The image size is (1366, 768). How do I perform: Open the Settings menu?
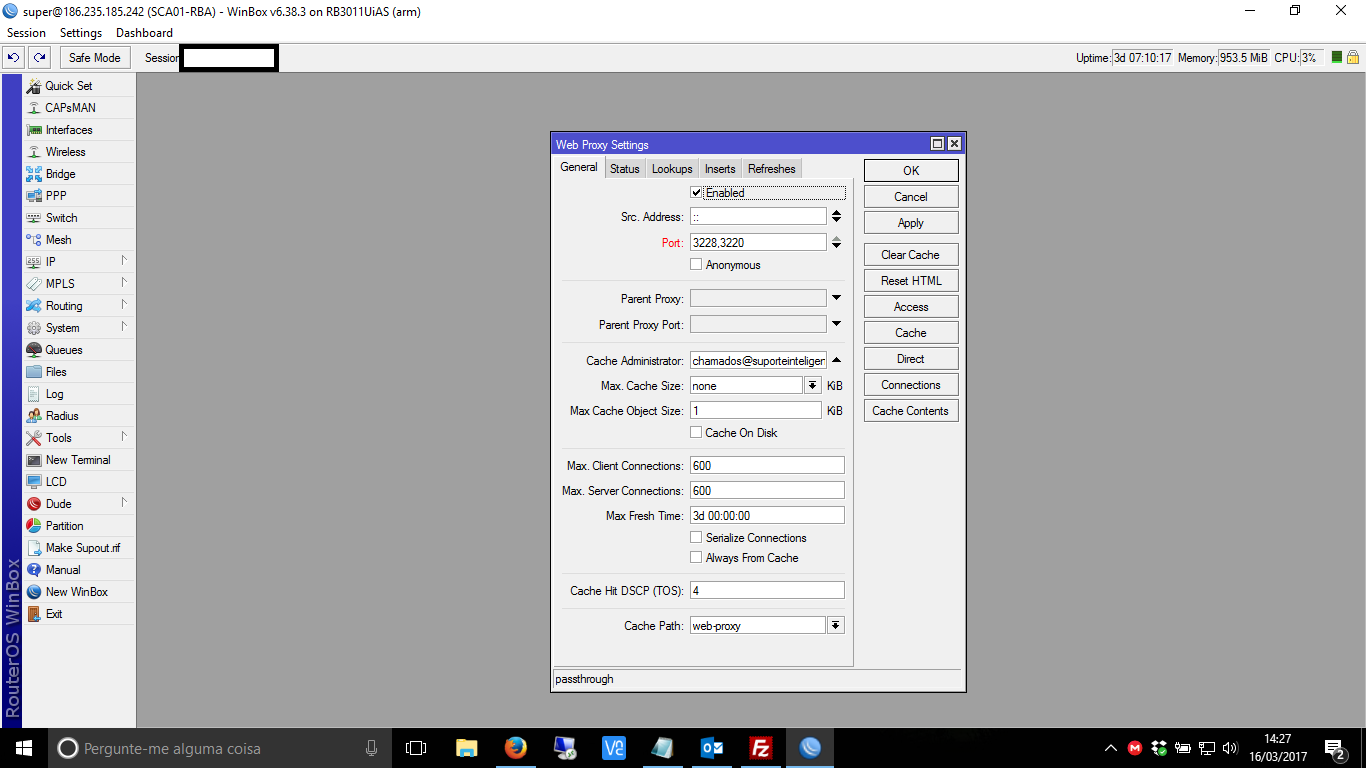[x=81, y=33]
